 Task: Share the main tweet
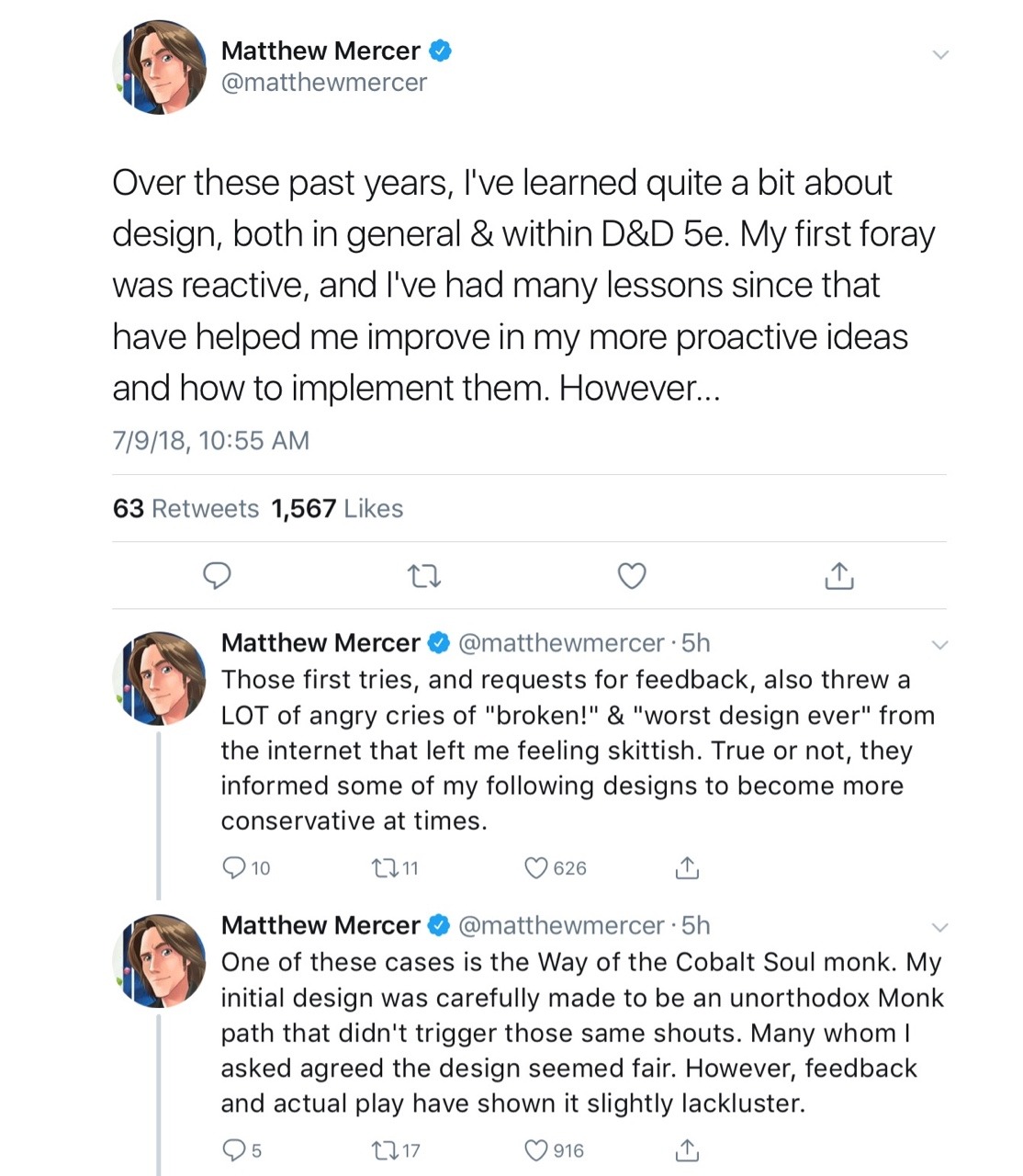pyautogui.click(x=838, y=576)
